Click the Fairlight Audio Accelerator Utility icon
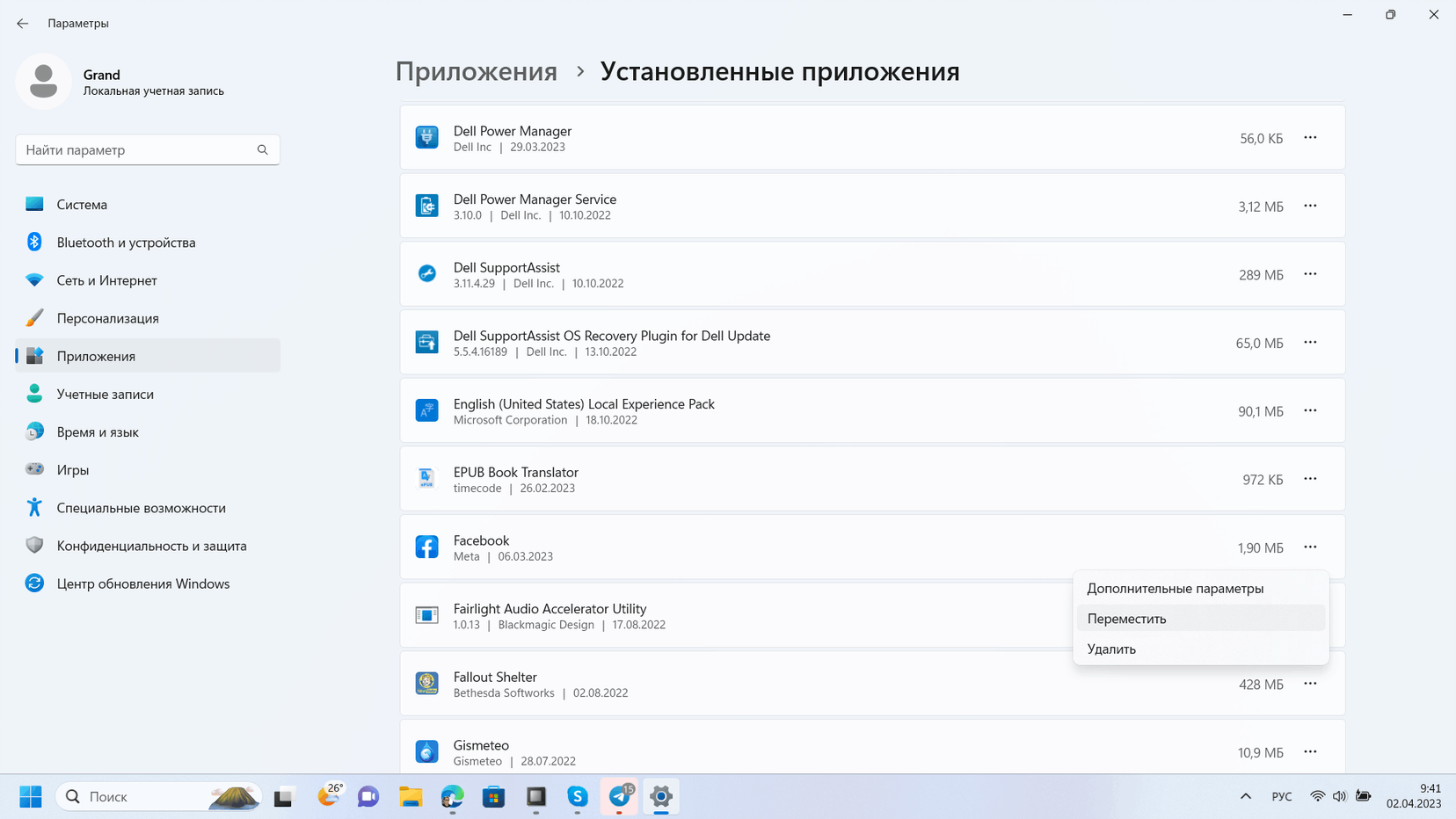This screenshot has height=819, width=1456. point(426,615)
